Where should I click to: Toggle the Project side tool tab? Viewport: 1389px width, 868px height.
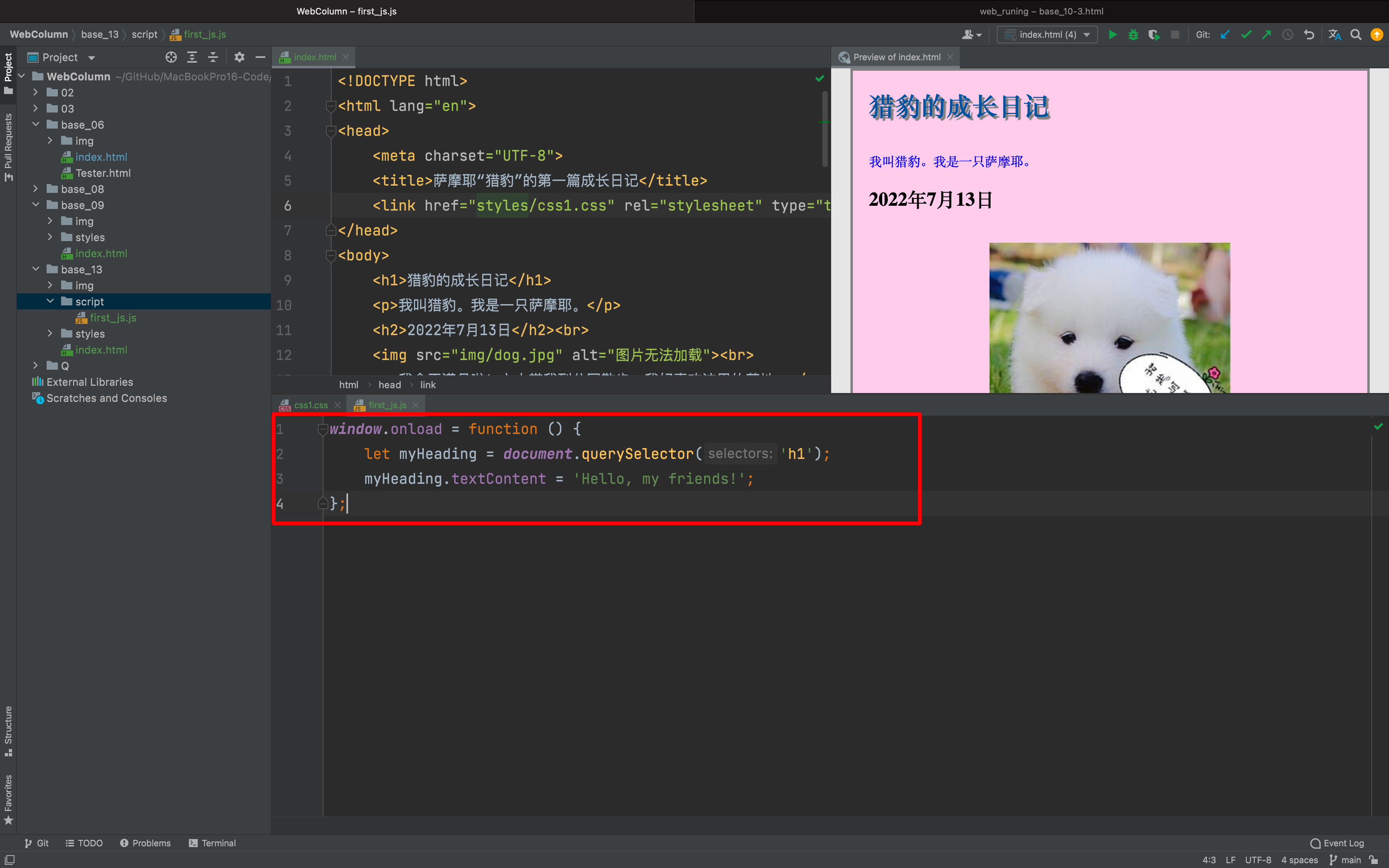tap(8, 74)
